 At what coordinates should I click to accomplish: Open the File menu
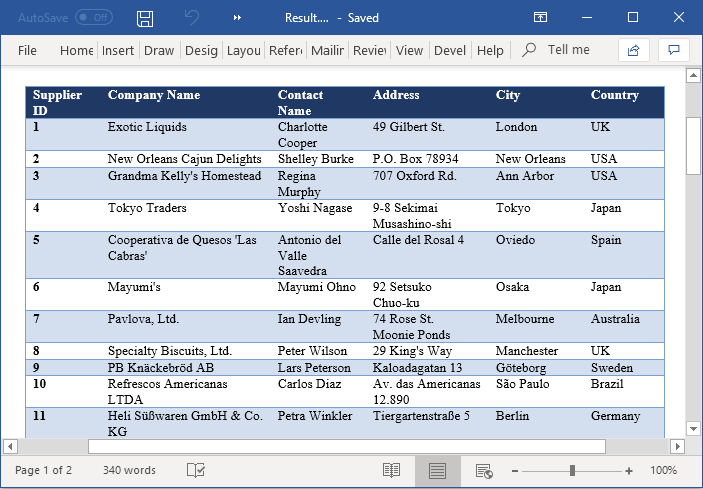click(x=27, y=50)
